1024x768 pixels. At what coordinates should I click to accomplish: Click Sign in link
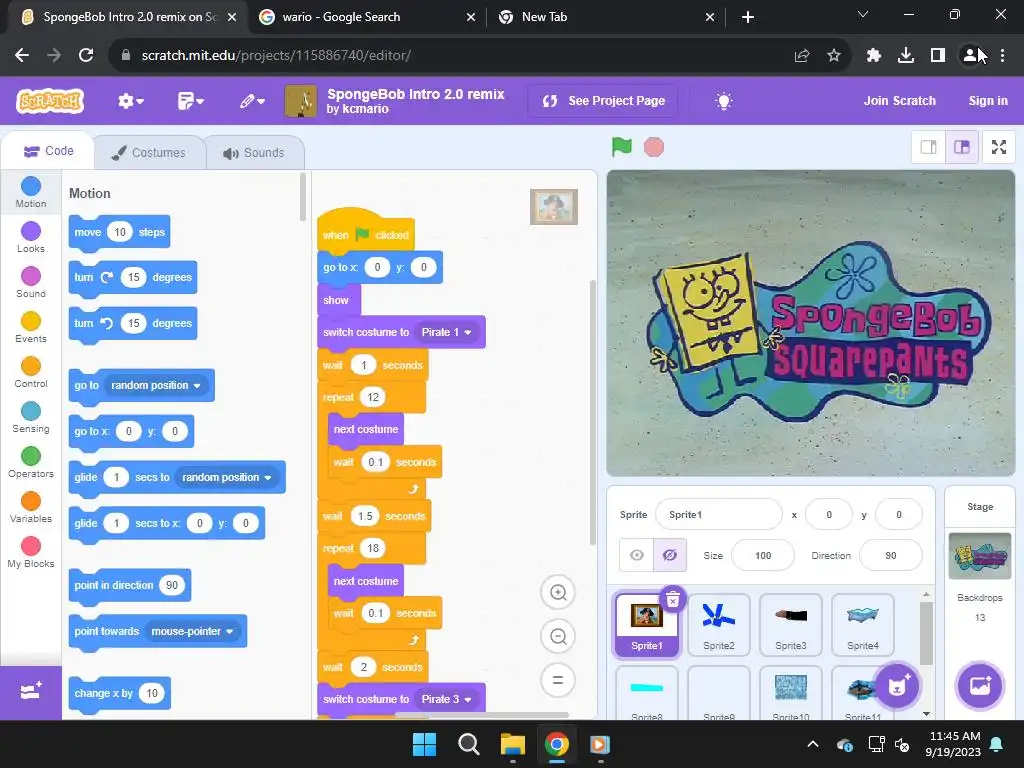pyautogui.click(x=987, y=101)
